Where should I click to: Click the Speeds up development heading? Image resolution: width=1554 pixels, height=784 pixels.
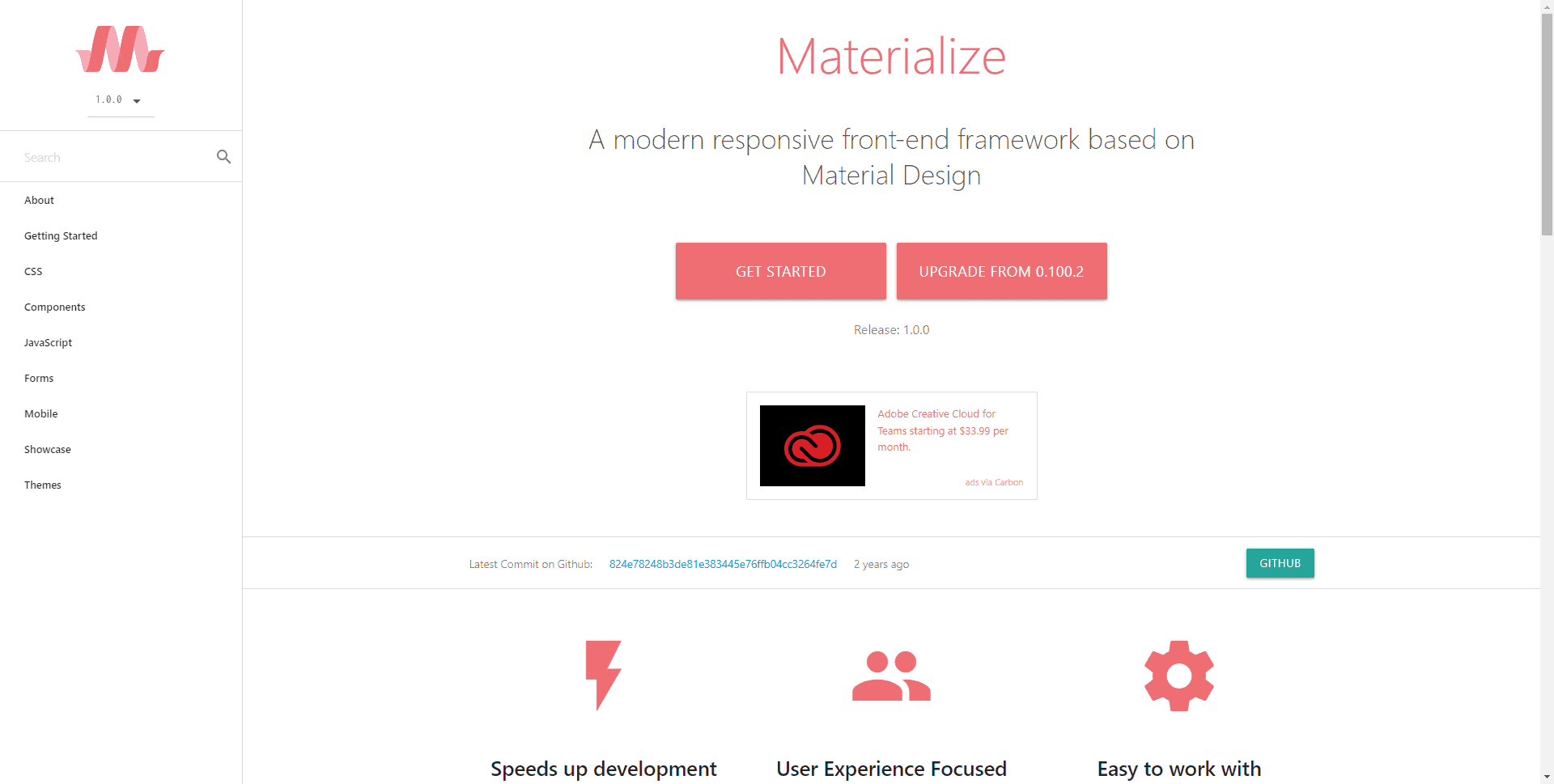point(603,769)
